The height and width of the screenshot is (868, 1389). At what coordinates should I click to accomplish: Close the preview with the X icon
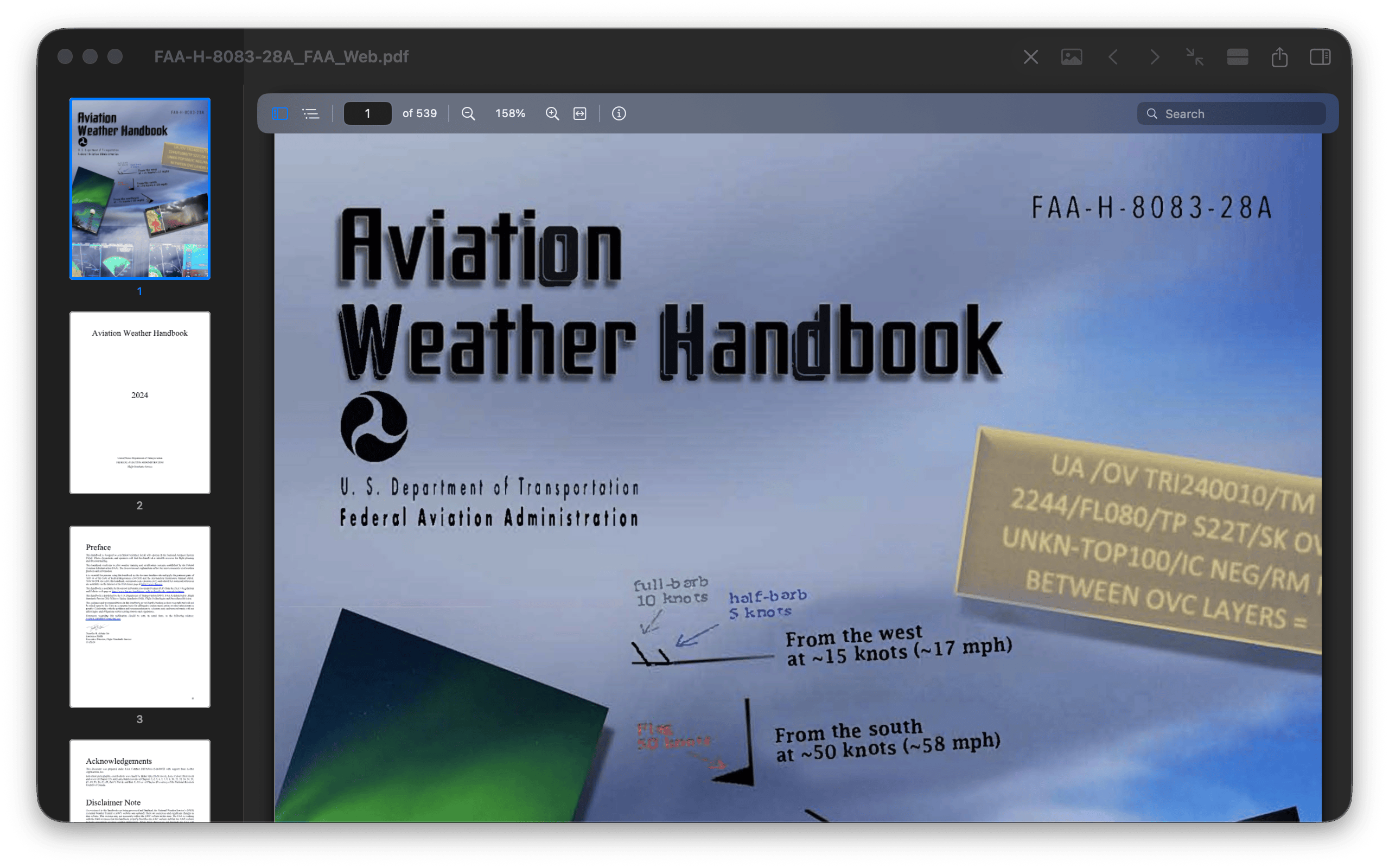click(1031, 57)
